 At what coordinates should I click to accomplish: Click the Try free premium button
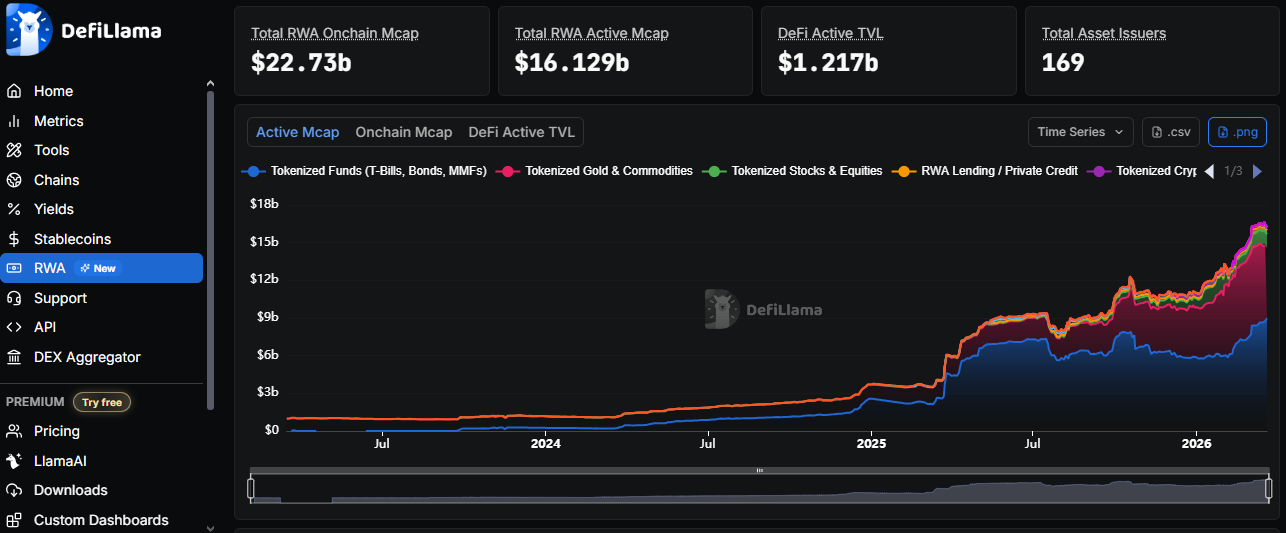click(102, 402)
